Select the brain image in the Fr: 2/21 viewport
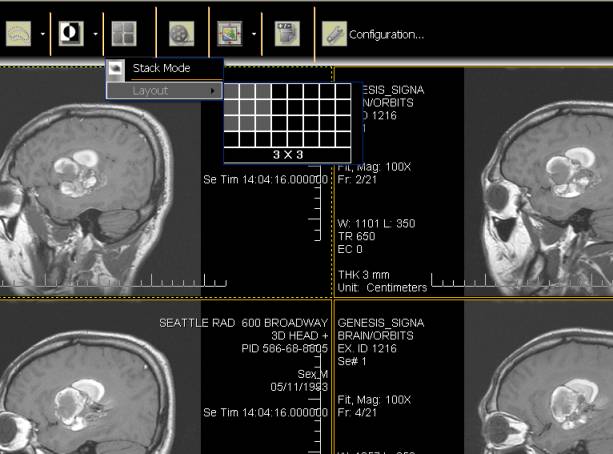Image resolution: width=613 pixels, height=454 pixels. 547,197
